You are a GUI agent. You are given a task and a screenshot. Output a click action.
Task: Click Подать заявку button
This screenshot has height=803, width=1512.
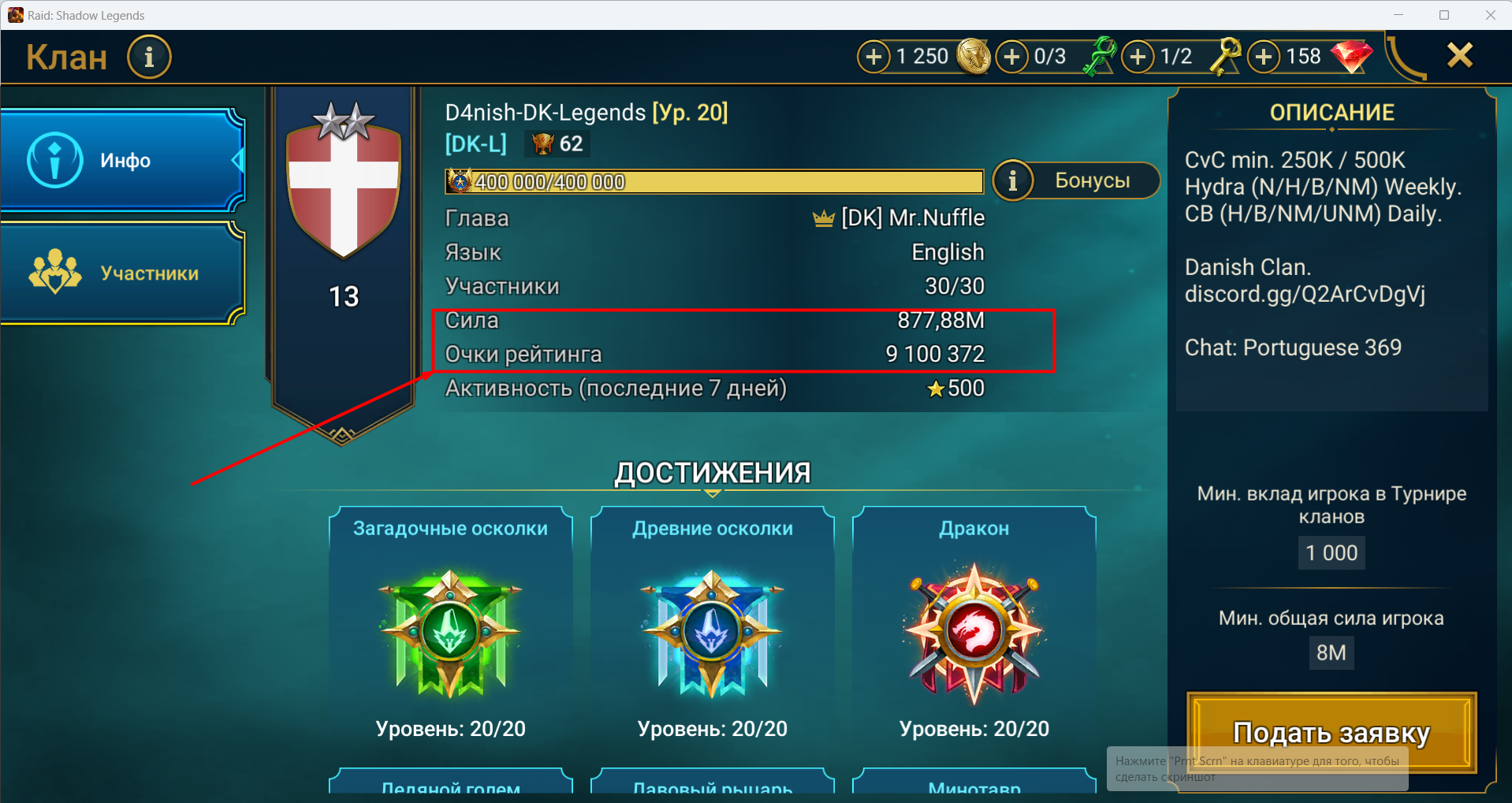pos(1331,733)
